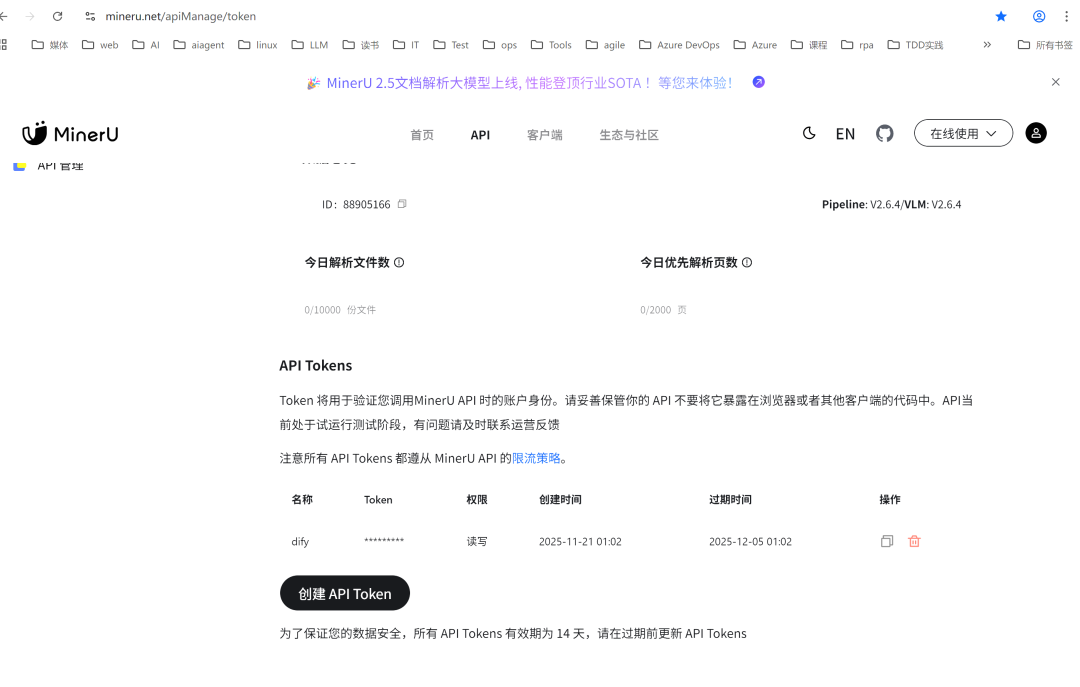Select the API nav item
The height and width of the screenshot is (687, 1080).
pos(480,135)
